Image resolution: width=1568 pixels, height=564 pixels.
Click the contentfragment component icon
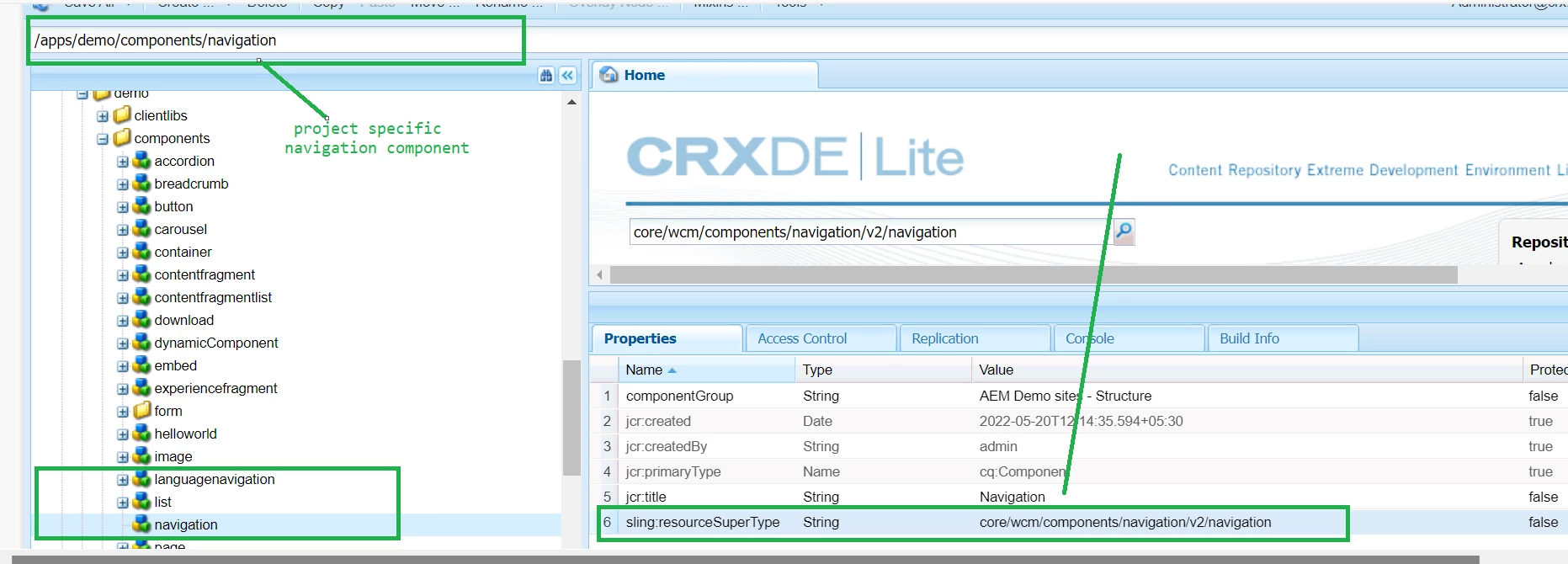point(141,274)
